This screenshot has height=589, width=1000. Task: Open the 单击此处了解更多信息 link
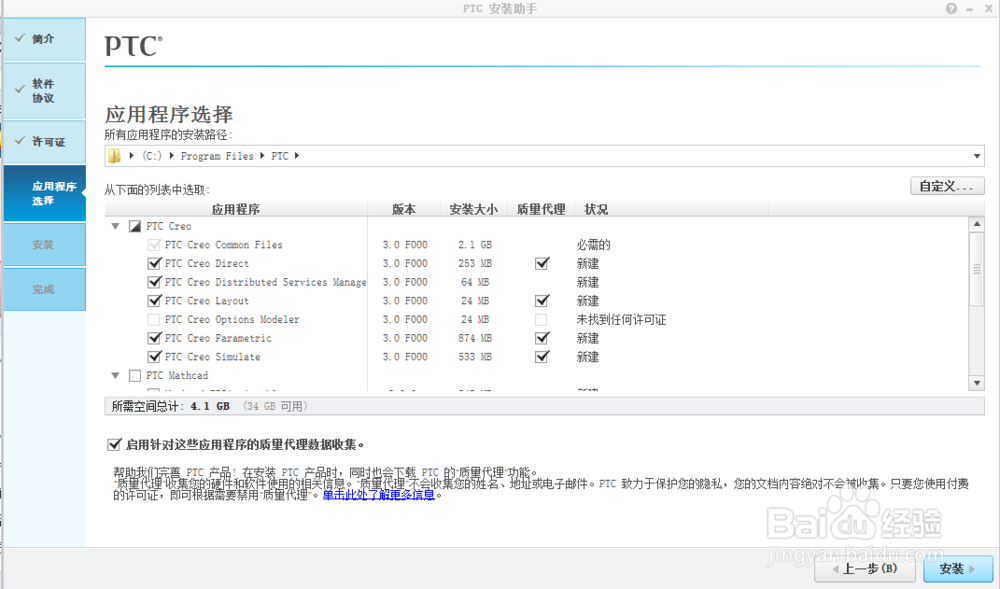point(379,494)
